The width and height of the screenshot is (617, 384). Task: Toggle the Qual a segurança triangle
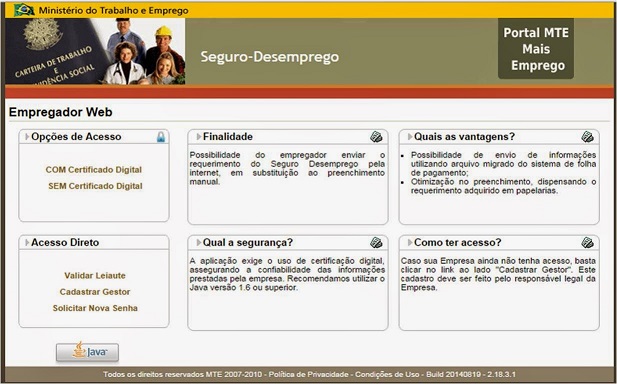[199, 242]
